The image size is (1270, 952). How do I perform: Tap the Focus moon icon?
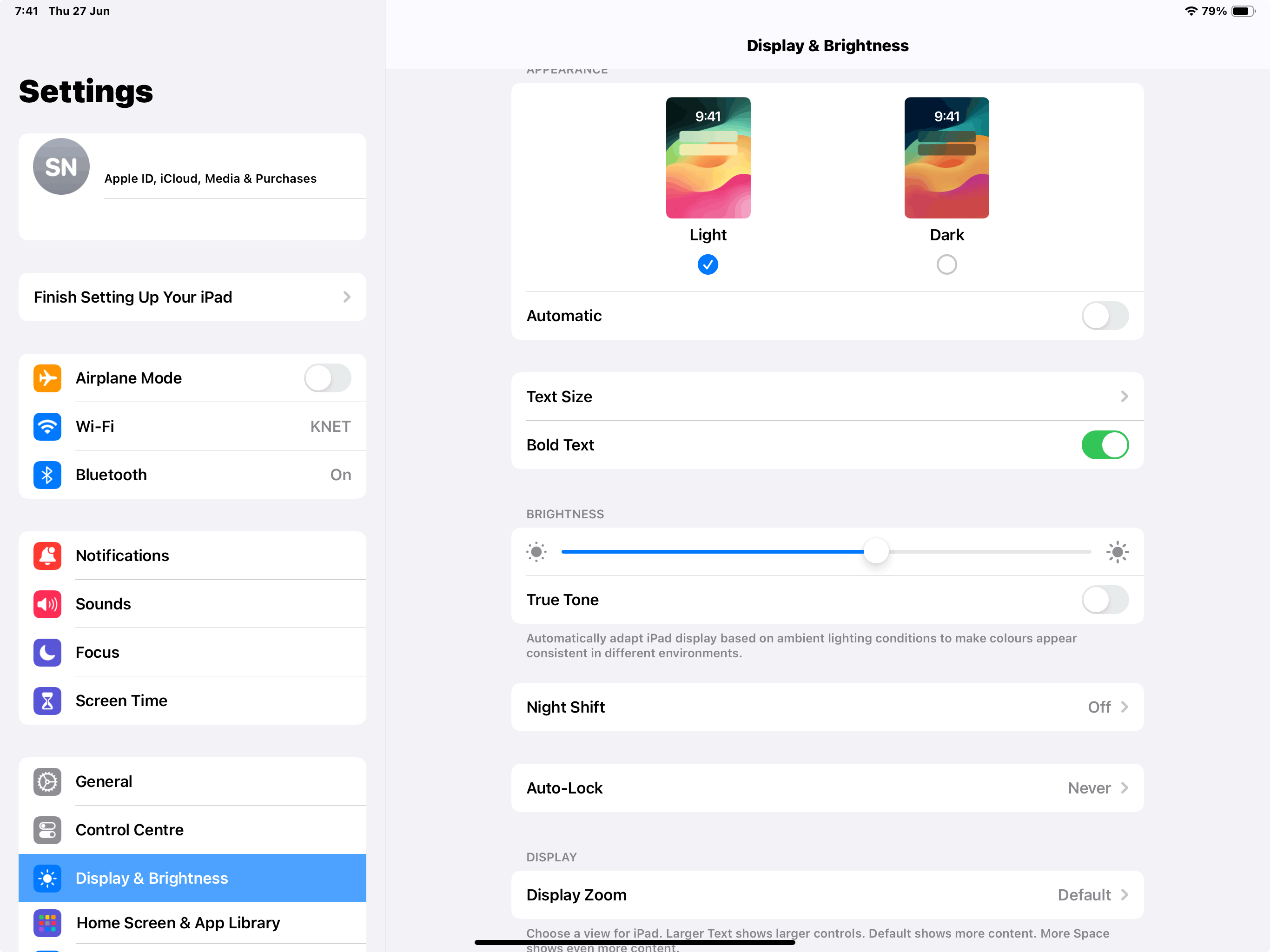47,652
